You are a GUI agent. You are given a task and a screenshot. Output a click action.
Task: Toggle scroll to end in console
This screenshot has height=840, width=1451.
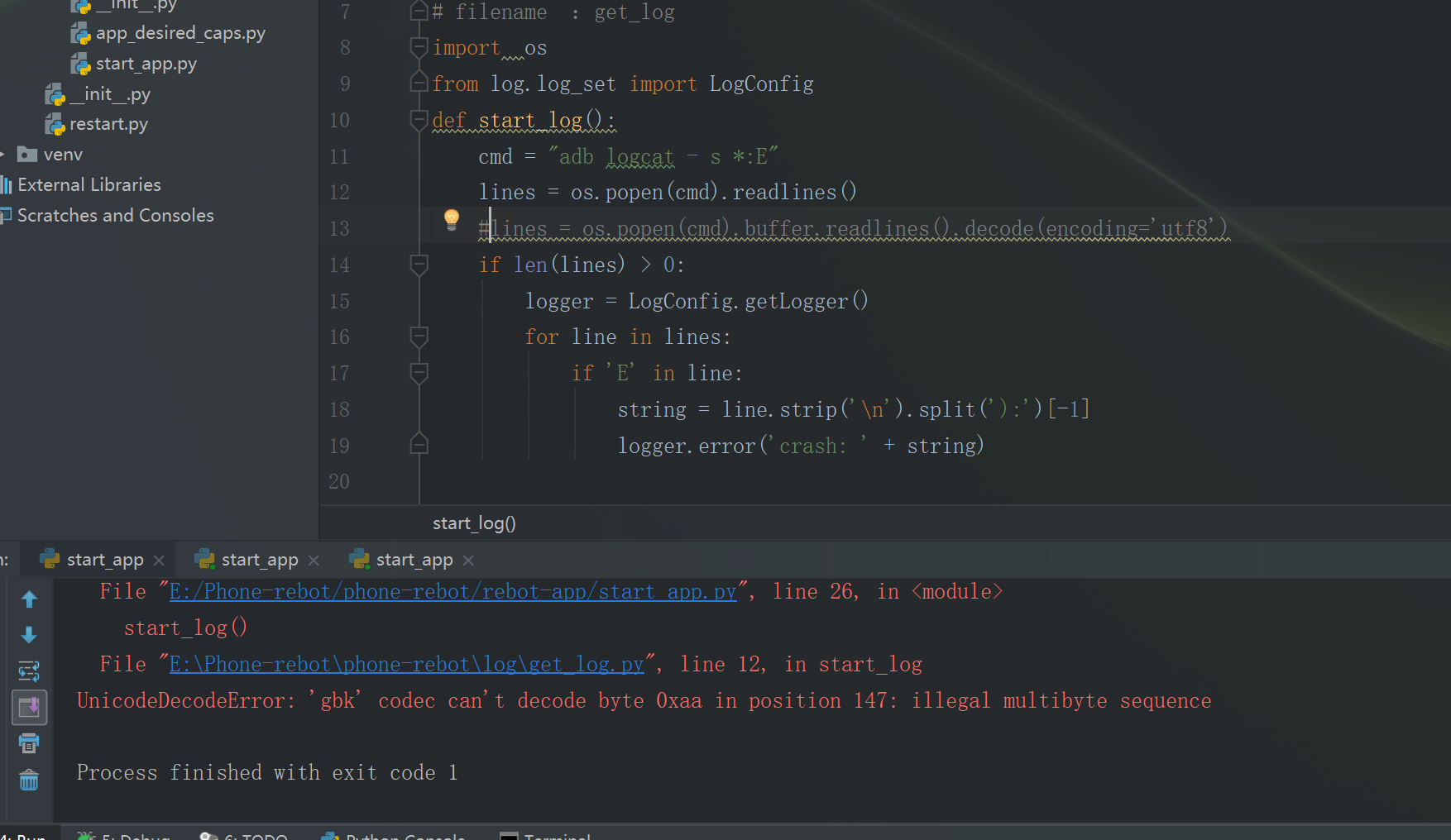(x=30, y=707)
